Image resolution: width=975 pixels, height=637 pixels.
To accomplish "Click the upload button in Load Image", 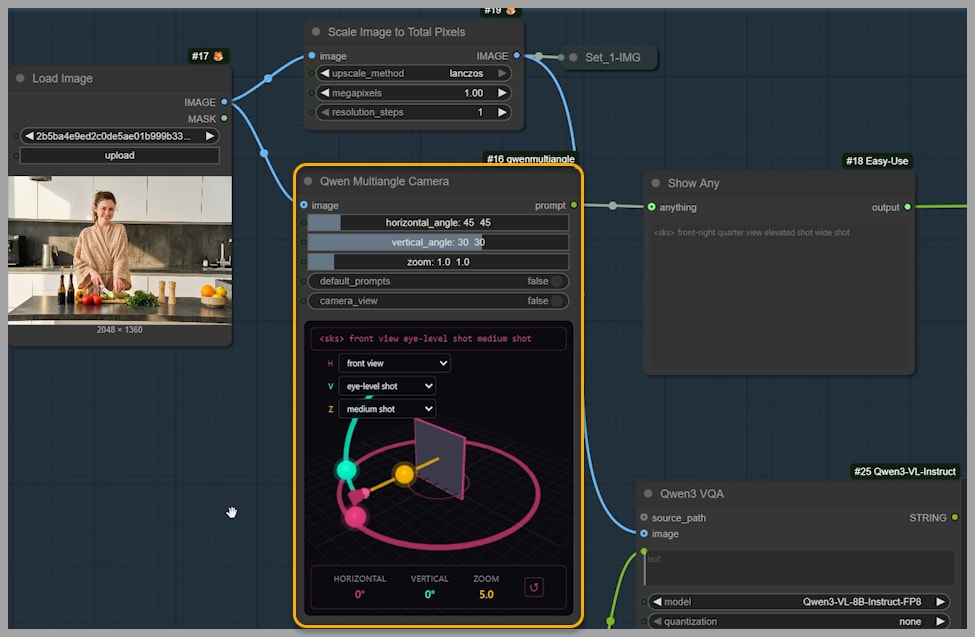I will [119, 156].
